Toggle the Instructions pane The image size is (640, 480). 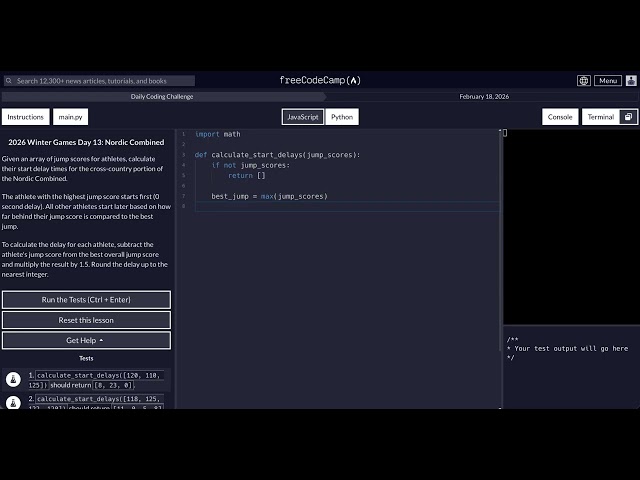coord(25,117)
